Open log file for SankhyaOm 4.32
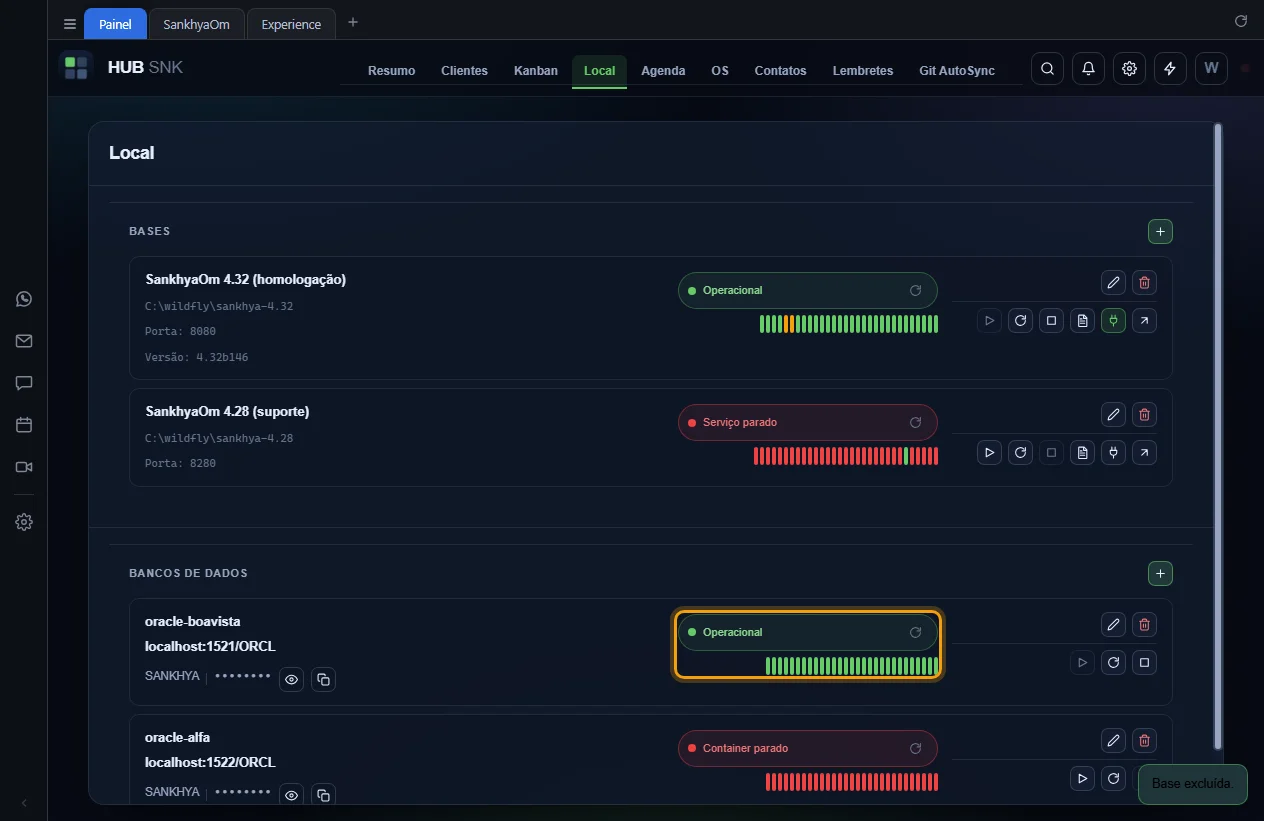1264x821 pixels. [x=1082, y=321]
